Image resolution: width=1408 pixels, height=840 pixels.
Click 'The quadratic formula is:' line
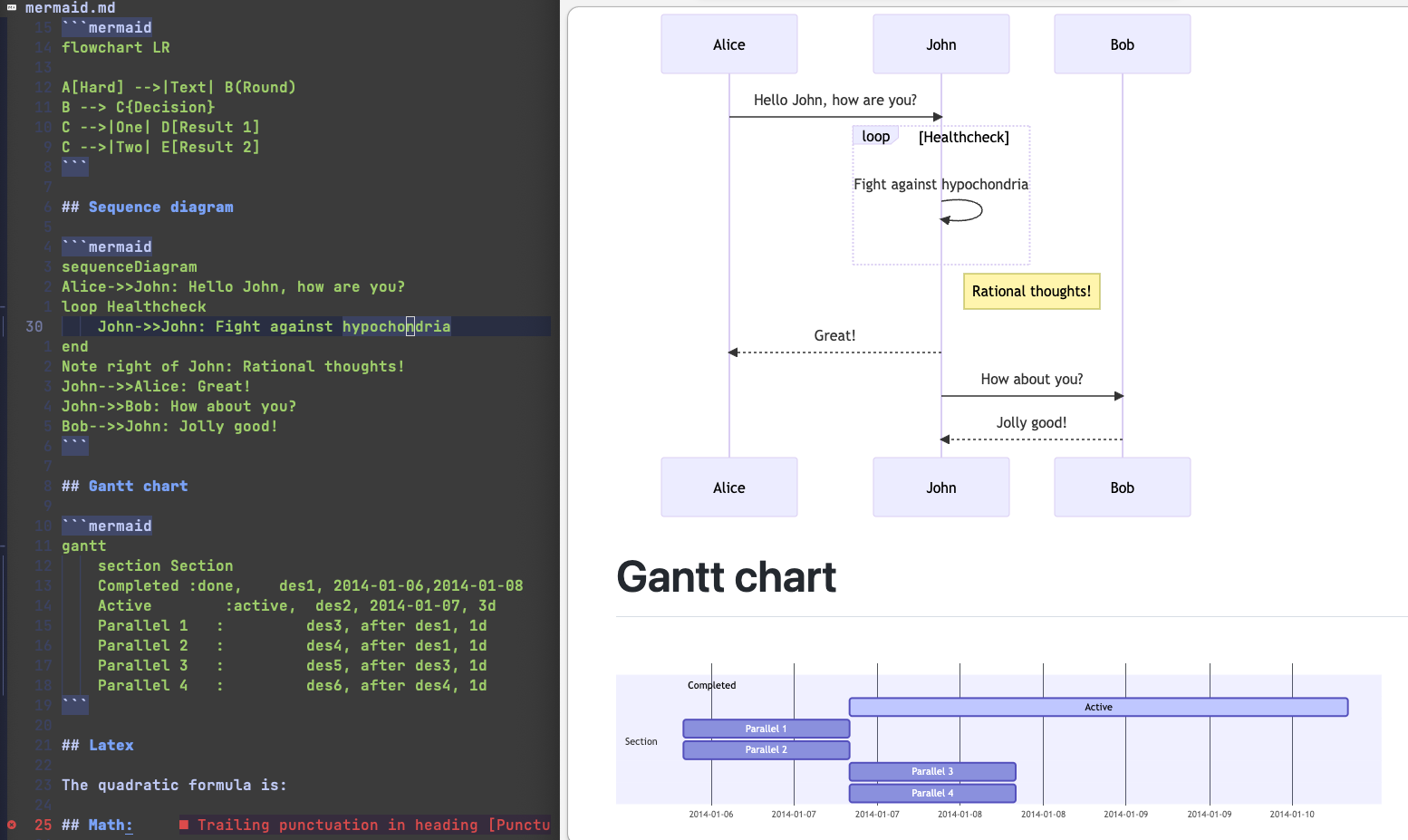point(174,785)
